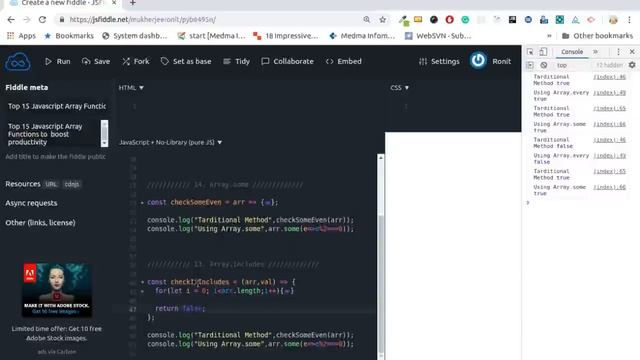
Task: Unfold the checkSomeEven code fold arrow
Action: point(142,202)
